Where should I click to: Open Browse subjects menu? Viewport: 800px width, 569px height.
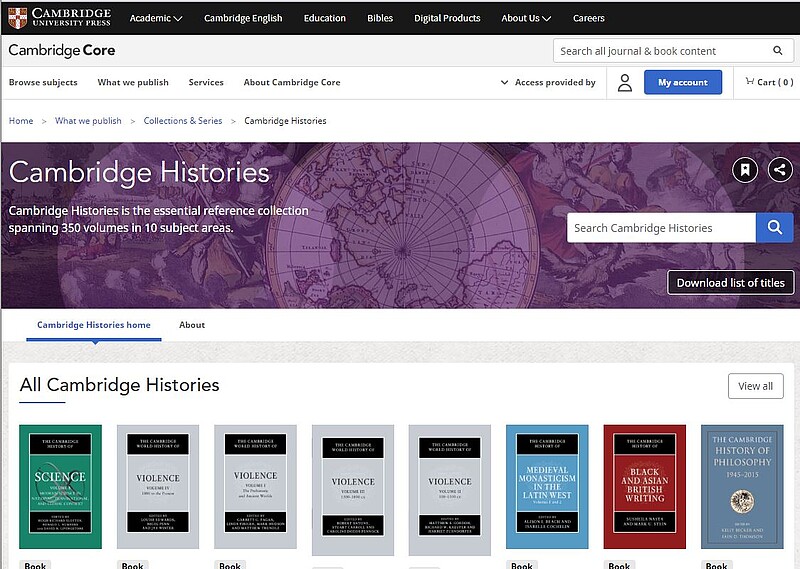click(x=43, y=82)
